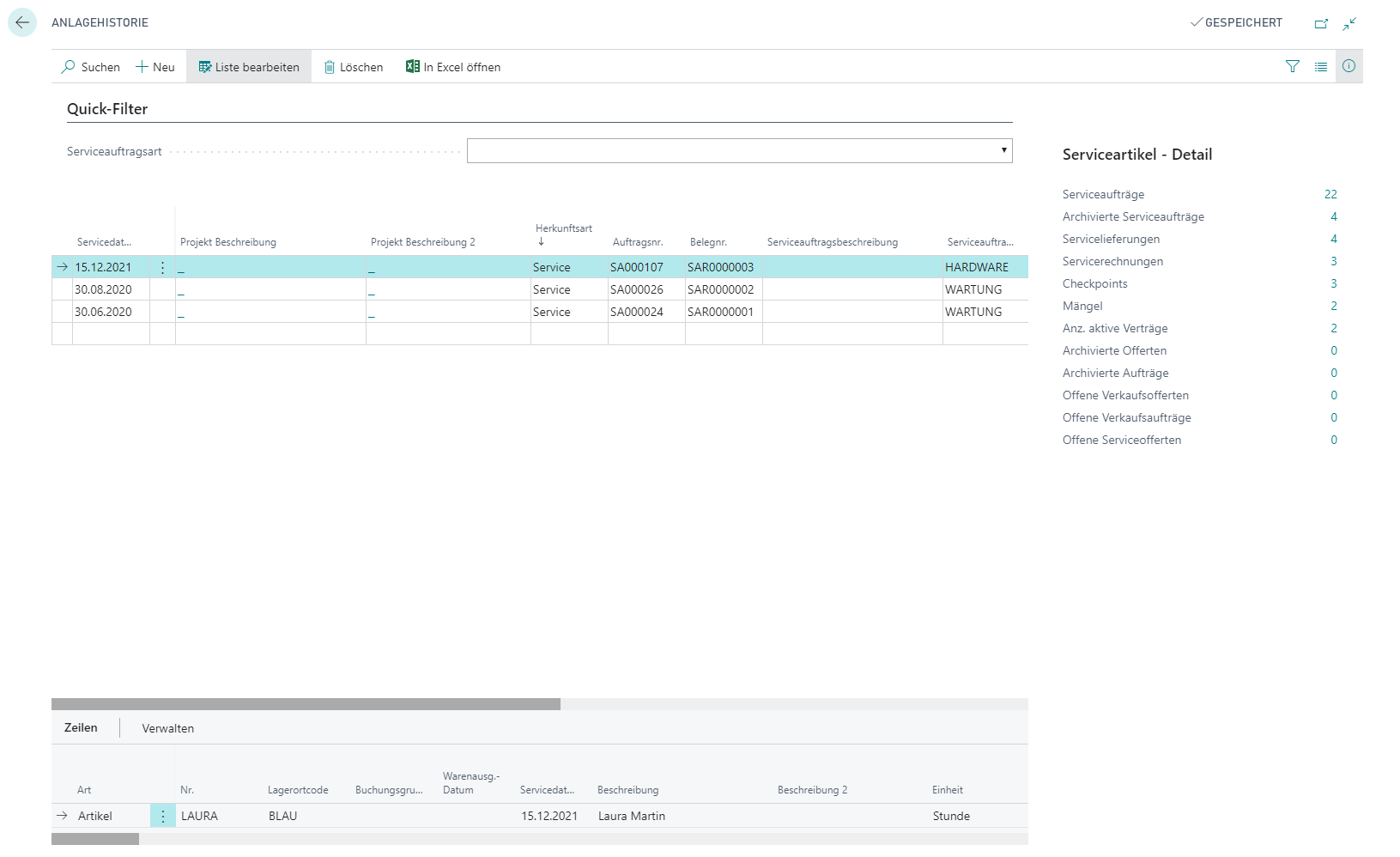Screen dimensions: 1400x857
Task: Open row options for the 15.12.2021 entry
Action: tap(162, 267)
